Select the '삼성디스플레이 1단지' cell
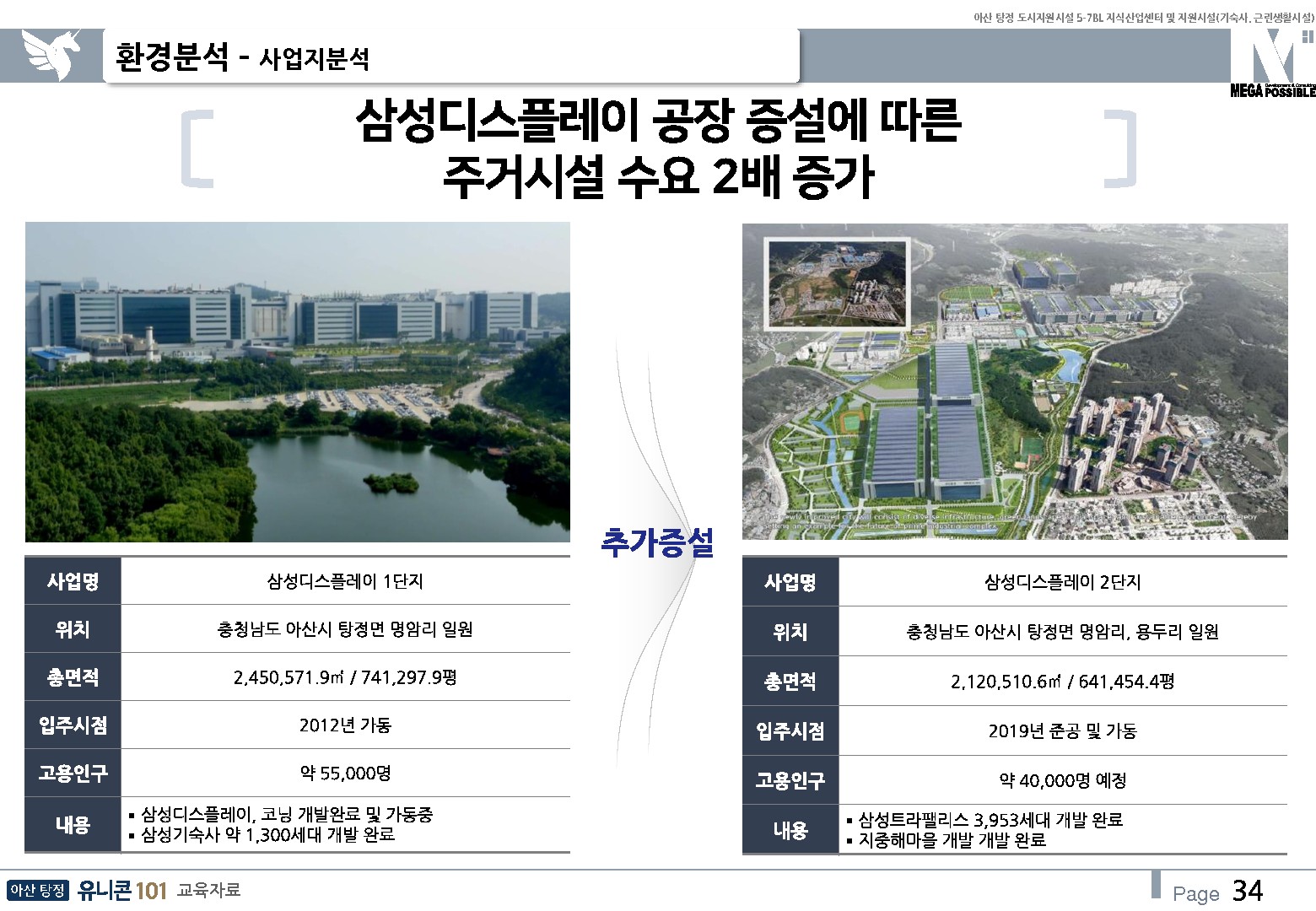 [345, 581]
